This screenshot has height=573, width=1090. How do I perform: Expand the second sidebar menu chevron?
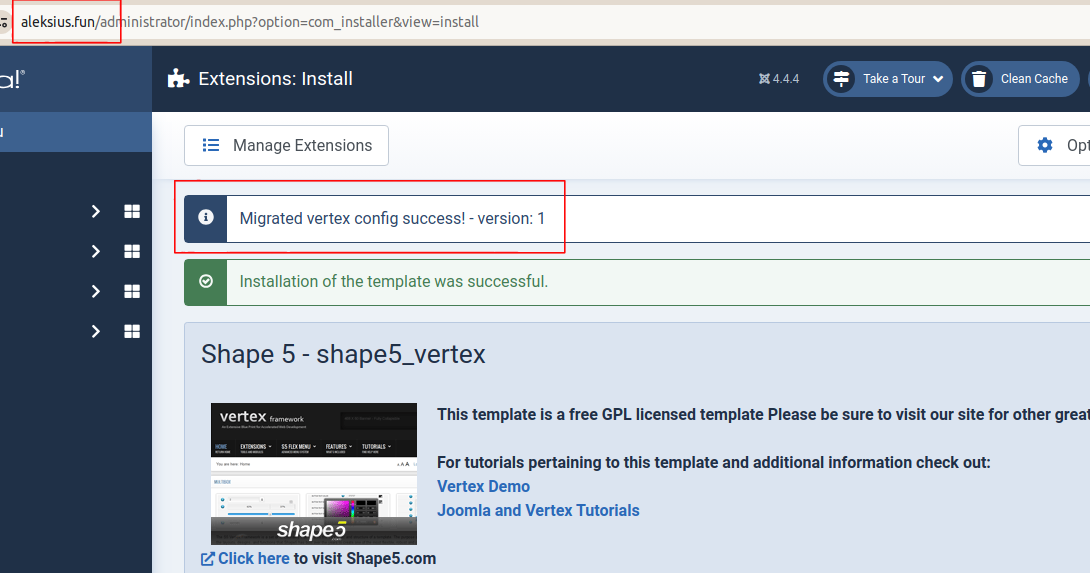point(96,251)
